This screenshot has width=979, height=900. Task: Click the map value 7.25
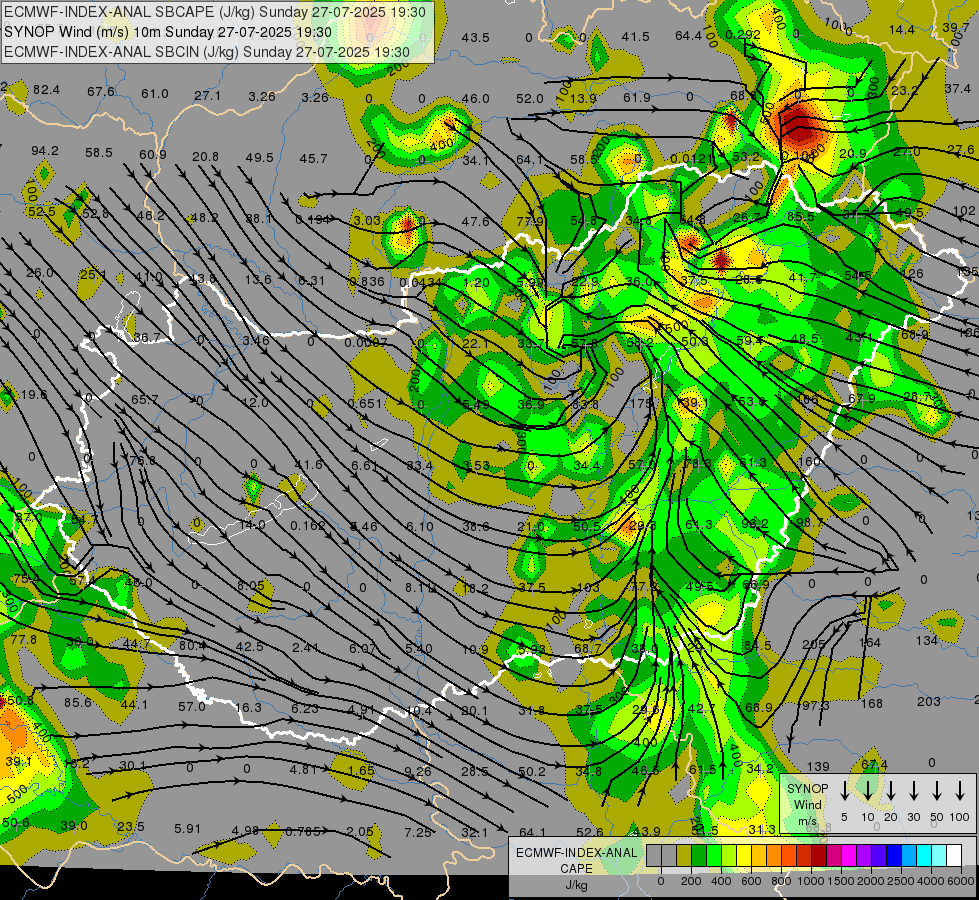click(418, 832)
